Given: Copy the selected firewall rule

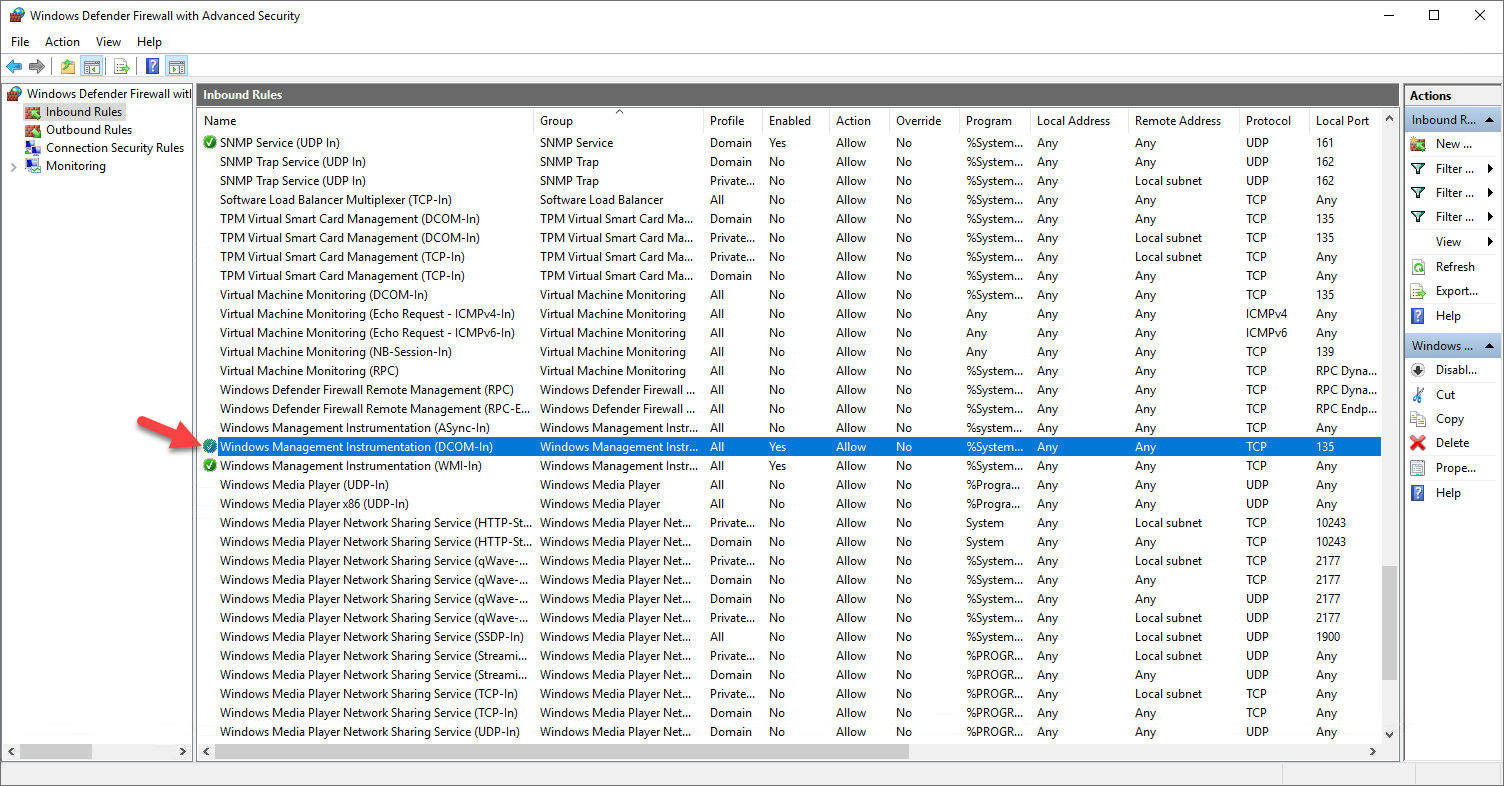Looking at the screenshot, I should [x=1448, y=419].
